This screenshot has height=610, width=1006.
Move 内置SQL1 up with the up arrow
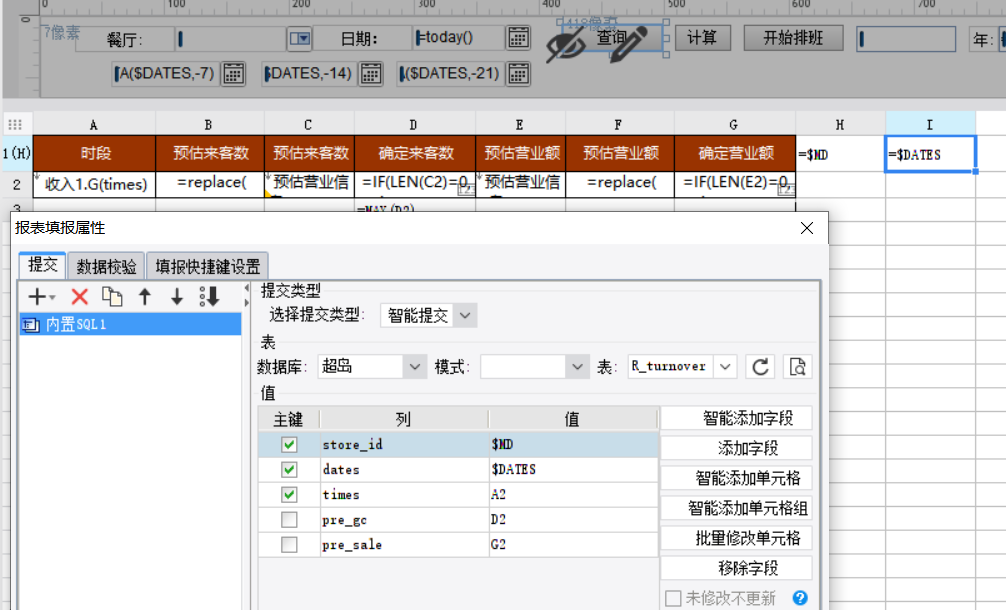click(x=145, y=297)
